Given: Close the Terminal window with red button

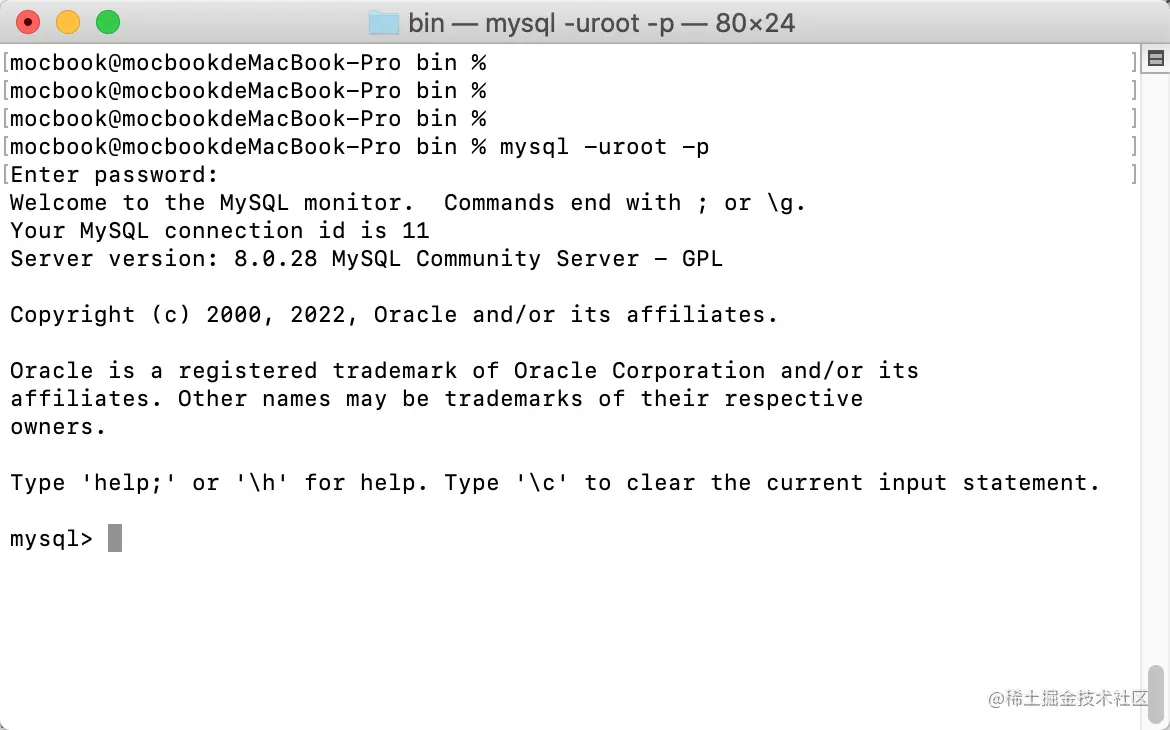Looking at the screenshot, I should coord(28,22).
